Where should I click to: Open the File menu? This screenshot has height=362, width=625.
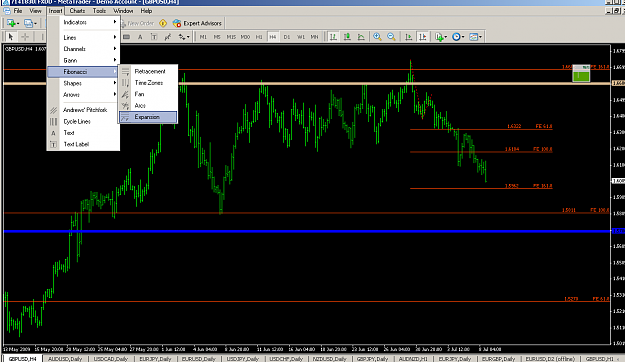pyautogui.click(x=18, y=11)
